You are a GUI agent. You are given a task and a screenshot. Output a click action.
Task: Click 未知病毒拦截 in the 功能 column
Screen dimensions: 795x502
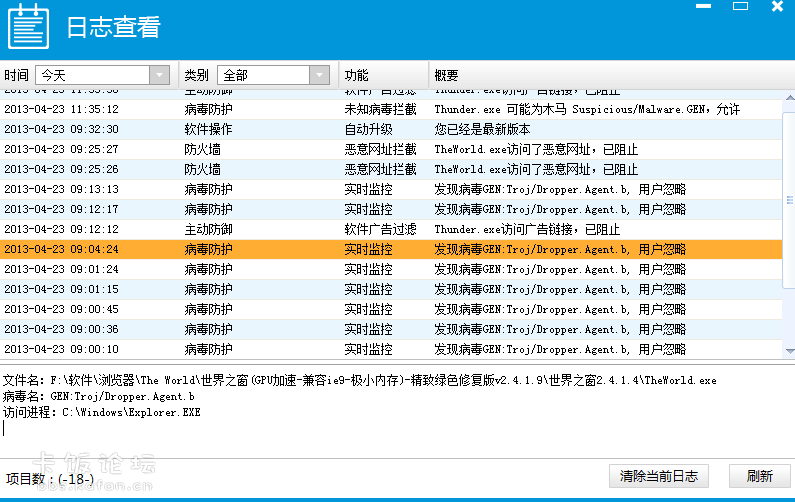pyautogui.click(x=380, y=109)
